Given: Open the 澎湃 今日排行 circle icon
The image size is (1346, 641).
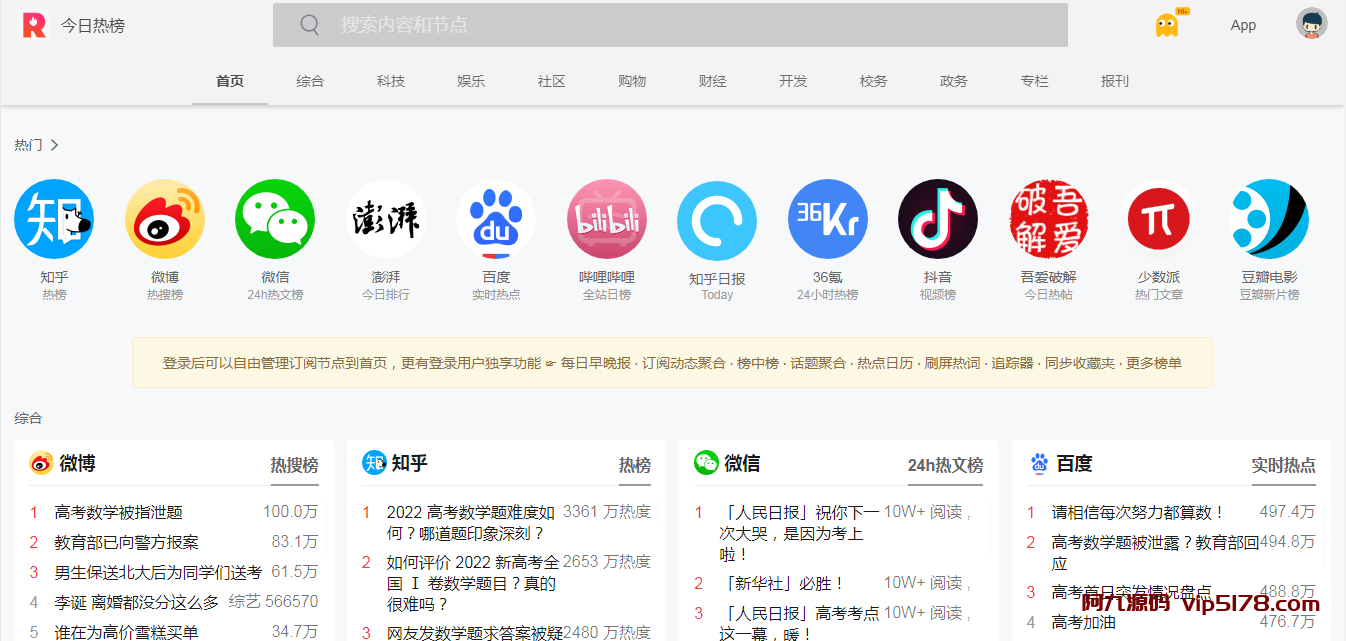Looking at the screenshot, I should tap(386, 219).
